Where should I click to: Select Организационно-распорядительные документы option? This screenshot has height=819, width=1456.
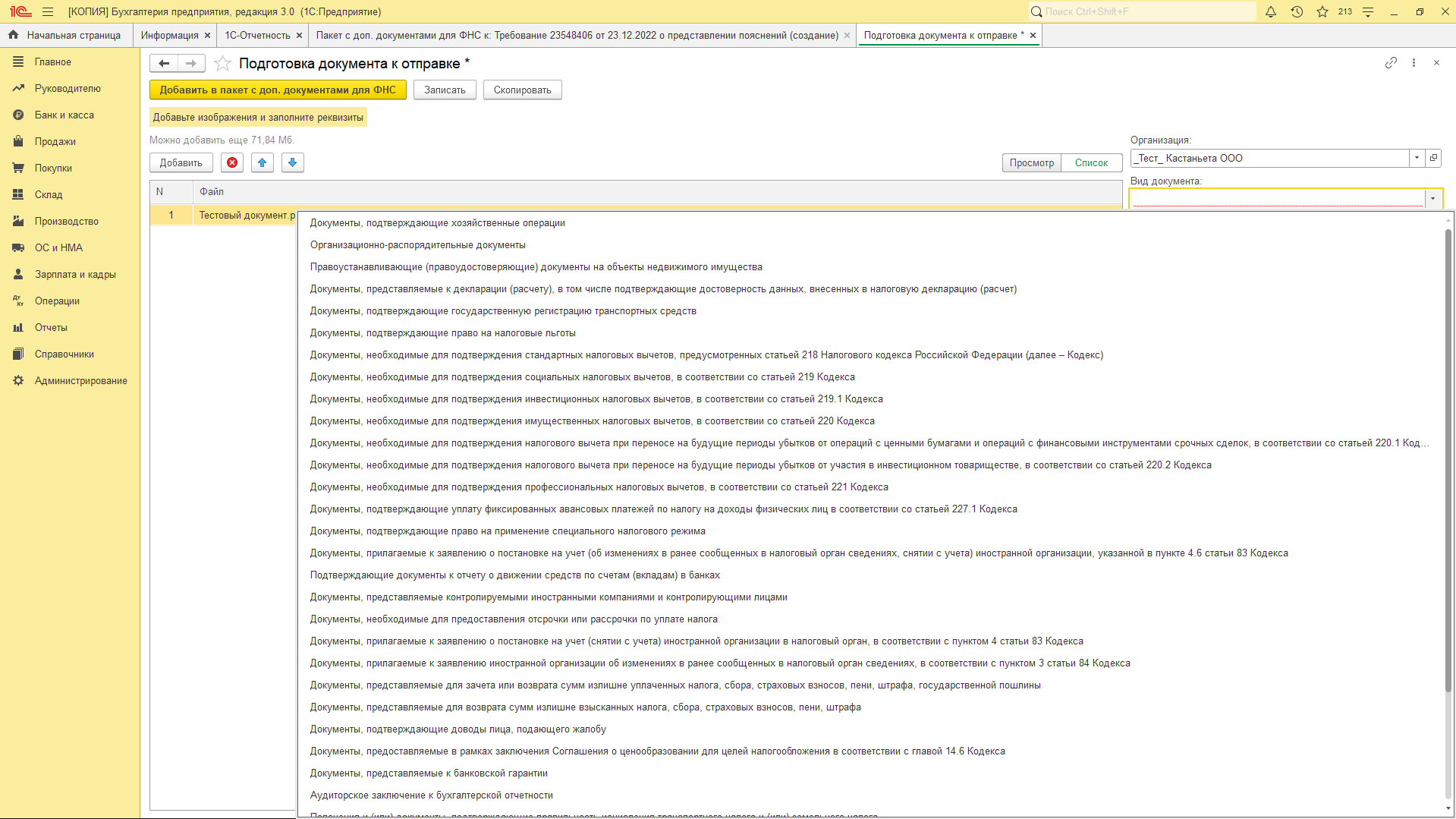(x=417, y=245)
